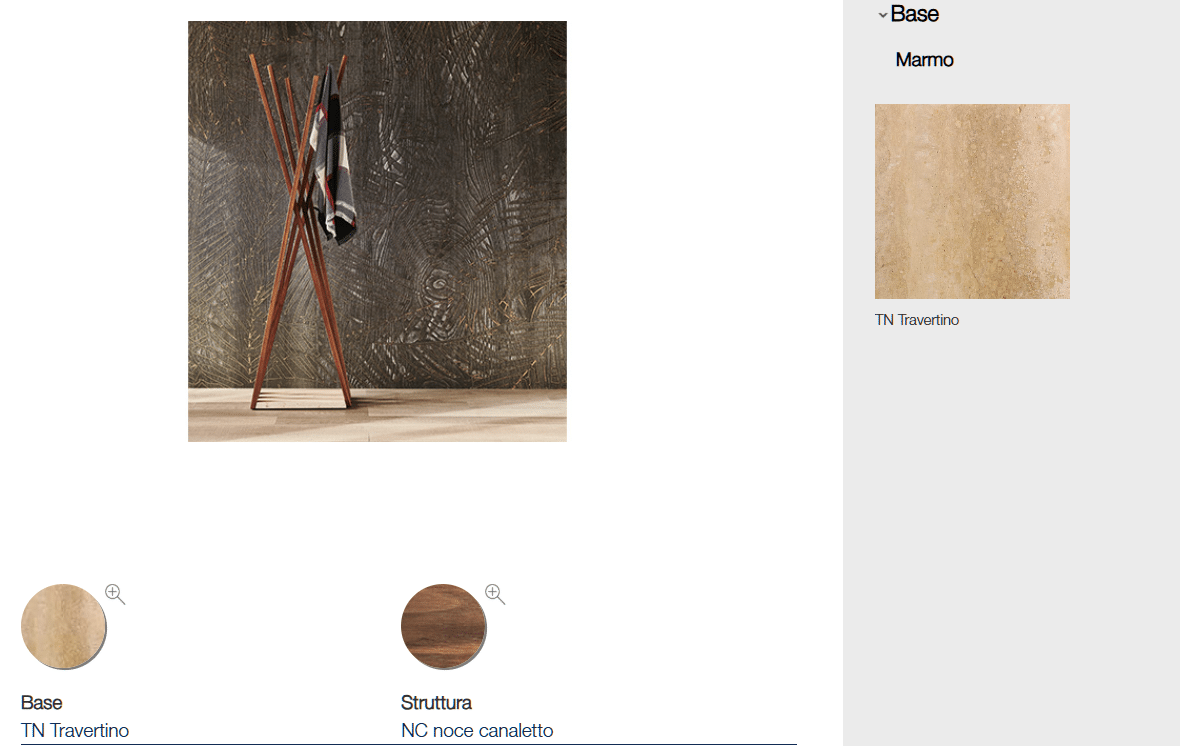The image size is (1180, 748).
Task: Click the textured dark wall in photo
Action: point(467,188)
